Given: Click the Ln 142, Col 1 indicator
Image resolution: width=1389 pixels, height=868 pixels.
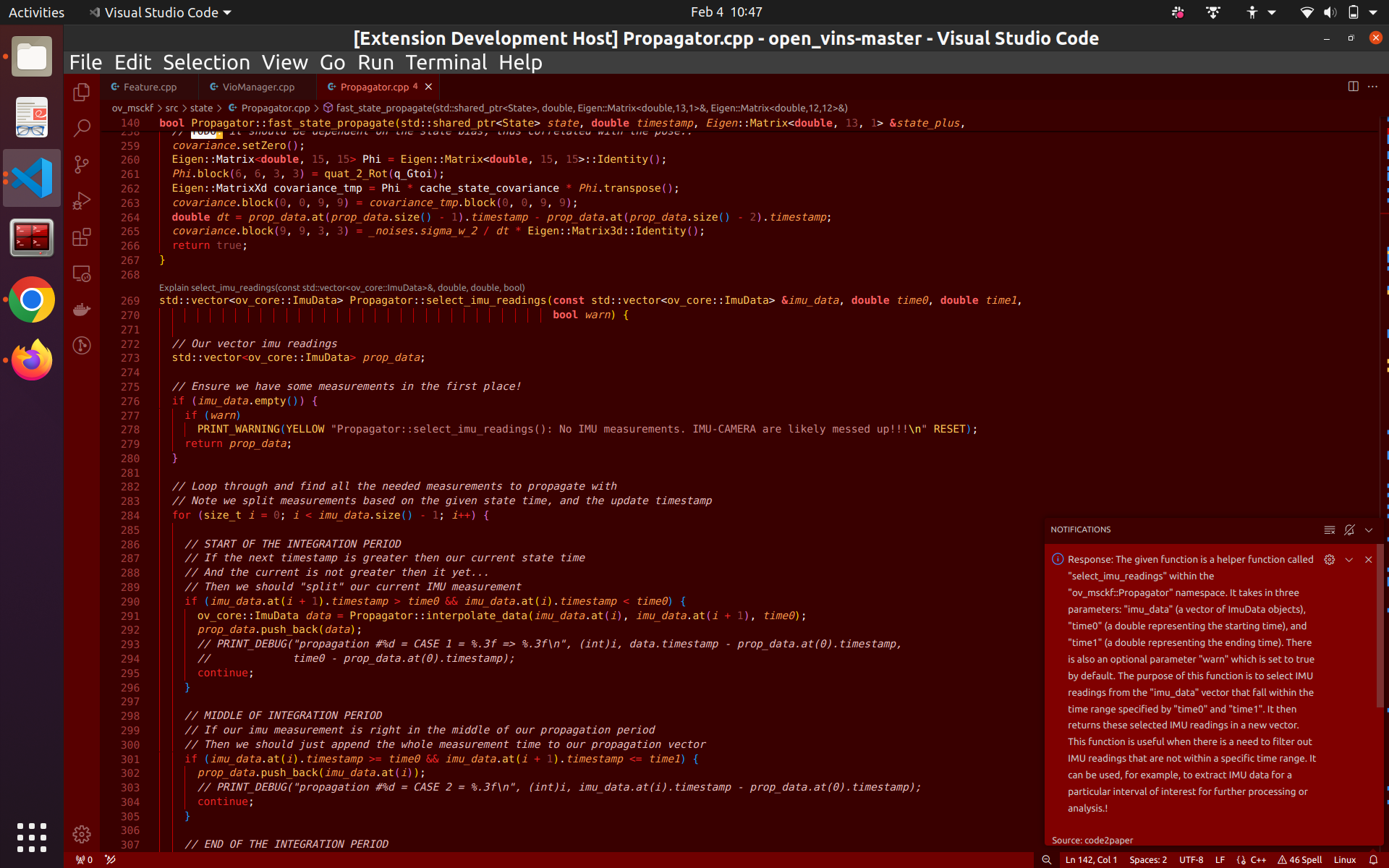Looking at the screenshot, I should click(x=1091, y=860).
